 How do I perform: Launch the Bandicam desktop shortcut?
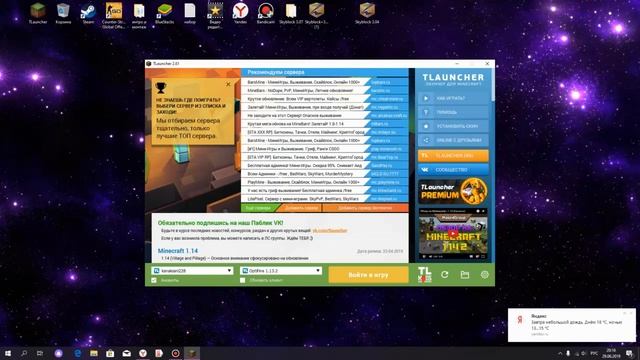(266, 13)
